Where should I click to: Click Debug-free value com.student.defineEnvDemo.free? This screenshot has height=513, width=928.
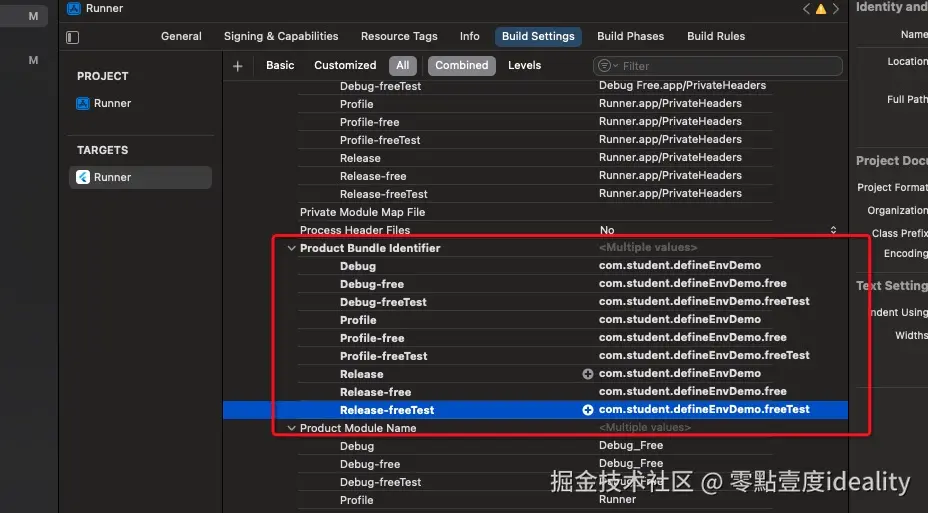click(x=692, y=283)
